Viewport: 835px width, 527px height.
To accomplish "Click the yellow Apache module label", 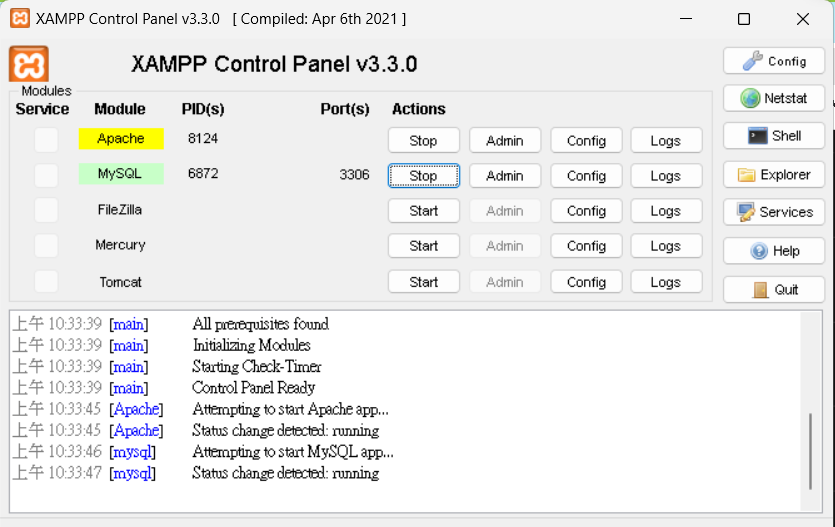I will pyautogui.click(x=121, y=138).
